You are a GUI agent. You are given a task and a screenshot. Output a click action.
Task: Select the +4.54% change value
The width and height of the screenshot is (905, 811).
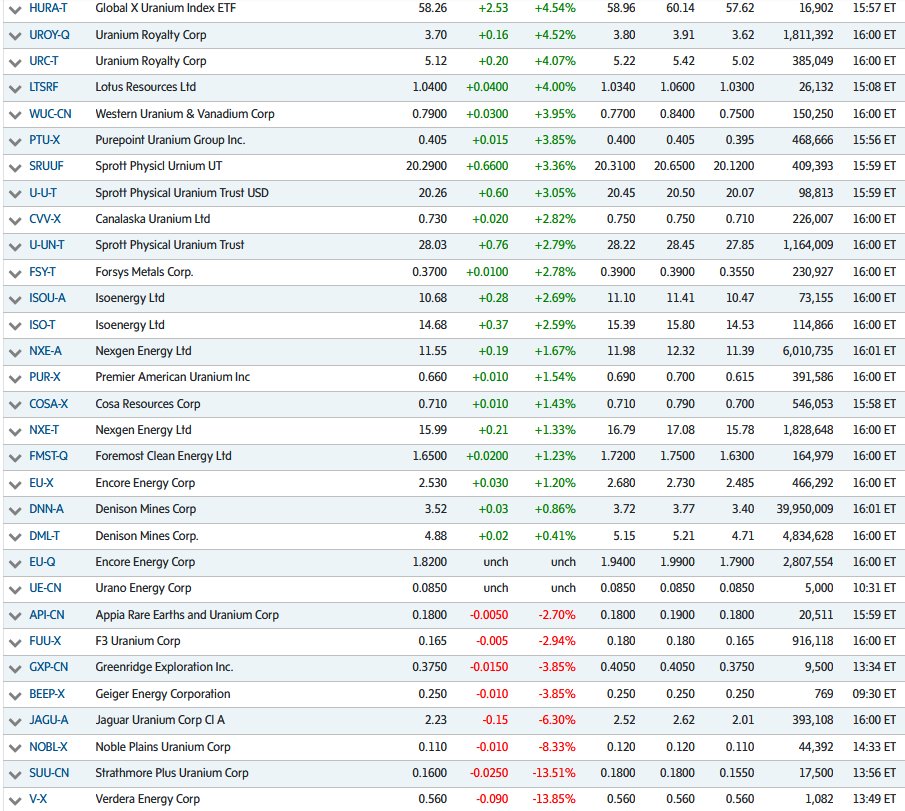(555, 8)
